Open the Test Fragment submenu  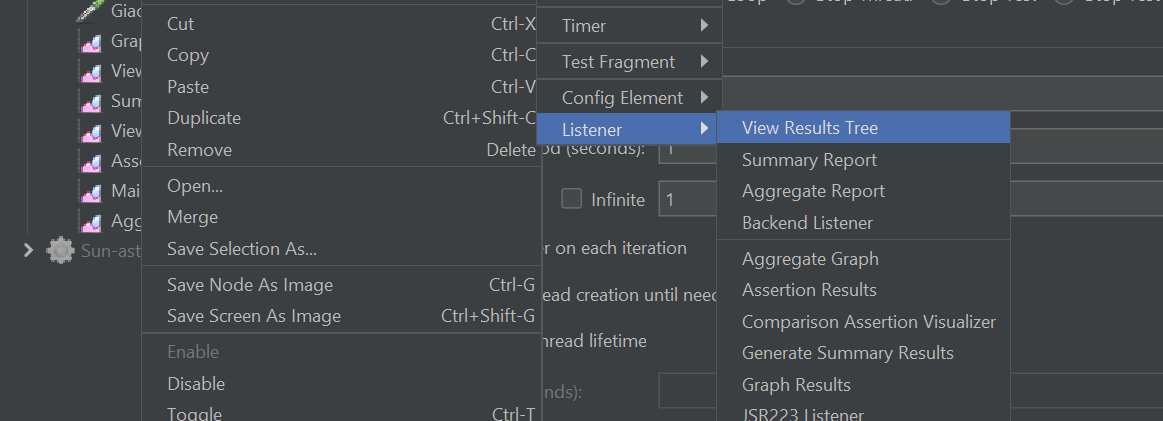coord(629,62)
